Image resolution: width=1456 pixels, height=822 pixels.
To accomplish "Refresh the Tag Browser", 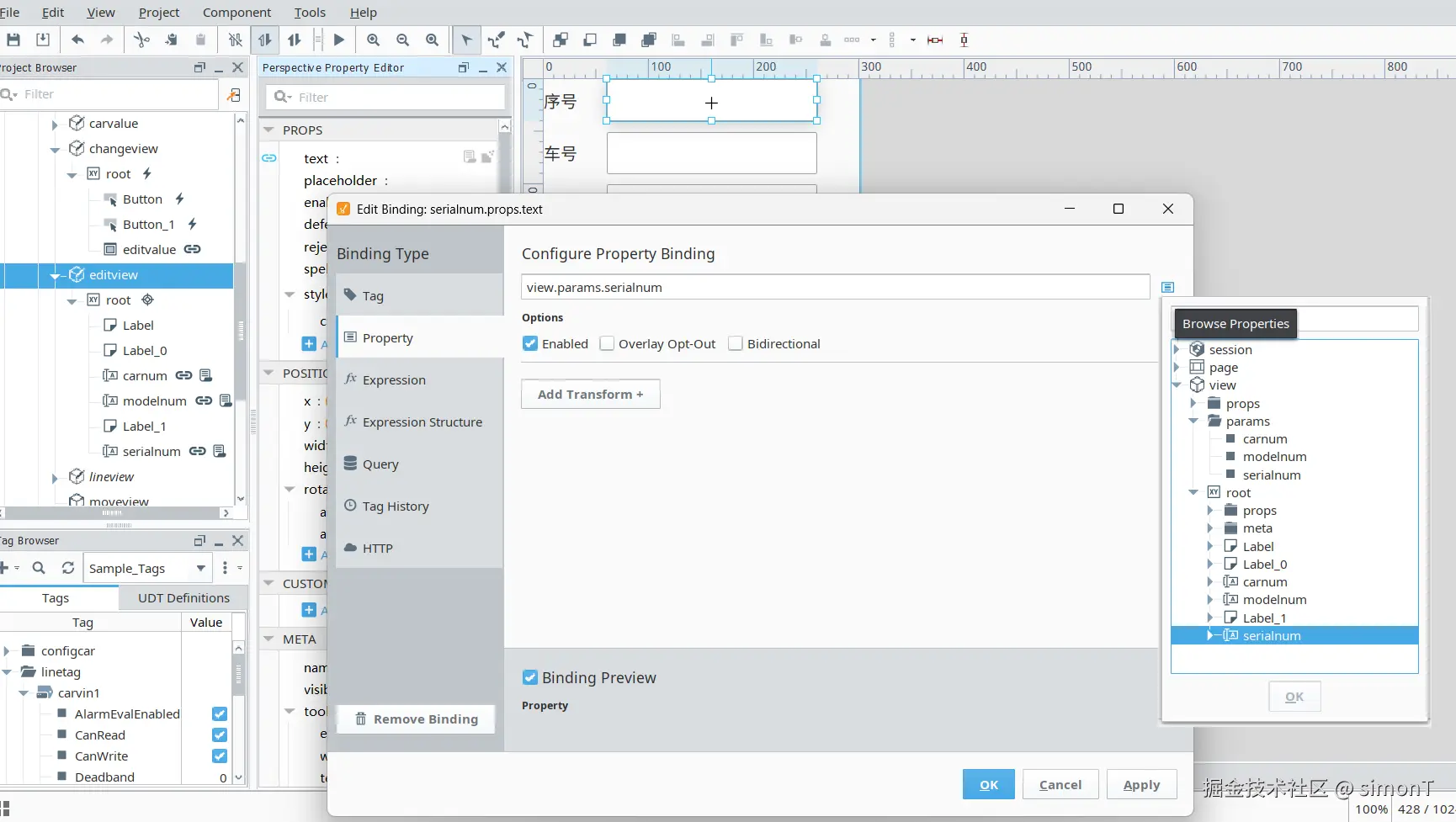I will (x=68, y=568).
